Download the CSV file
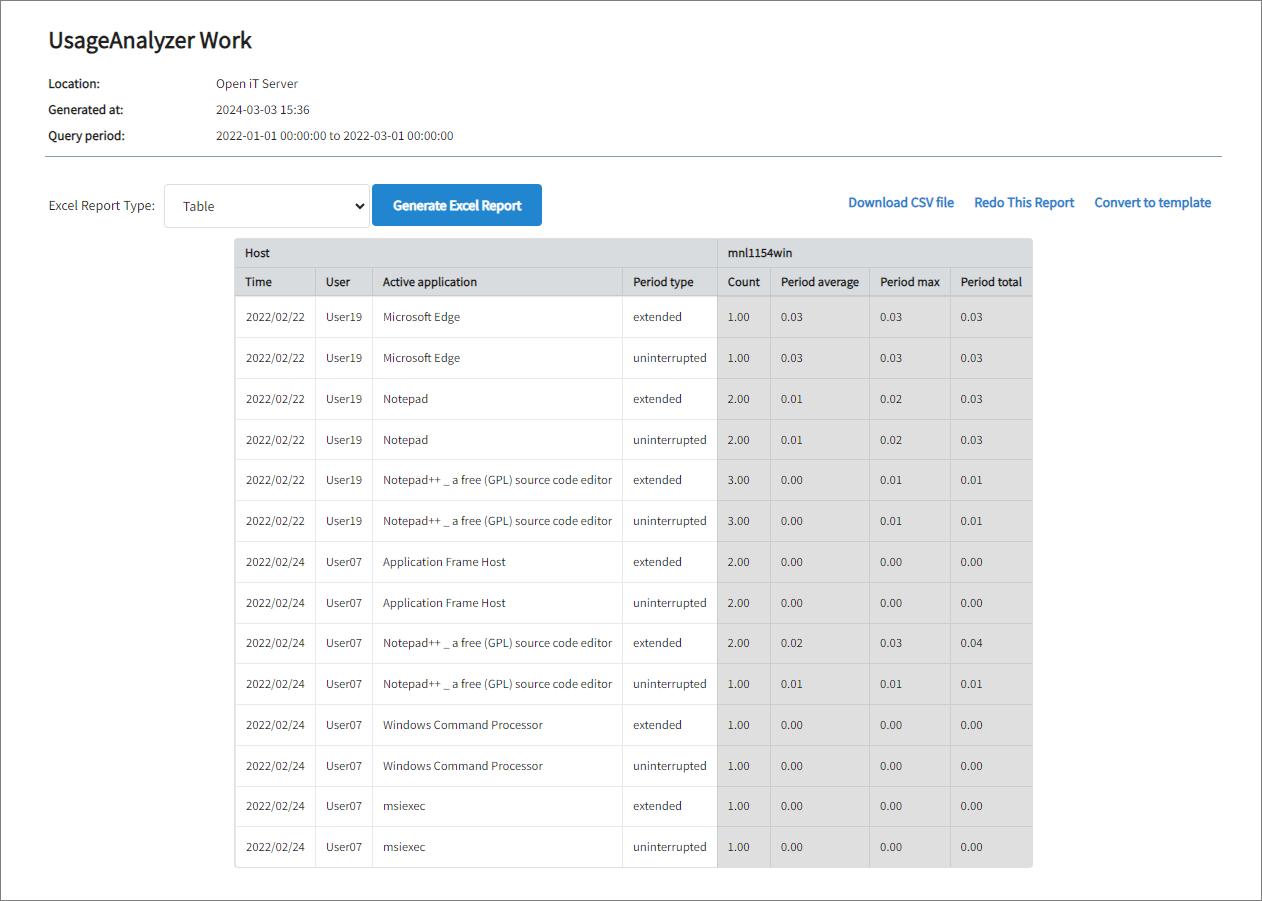1262x901 pixels. 900,202
